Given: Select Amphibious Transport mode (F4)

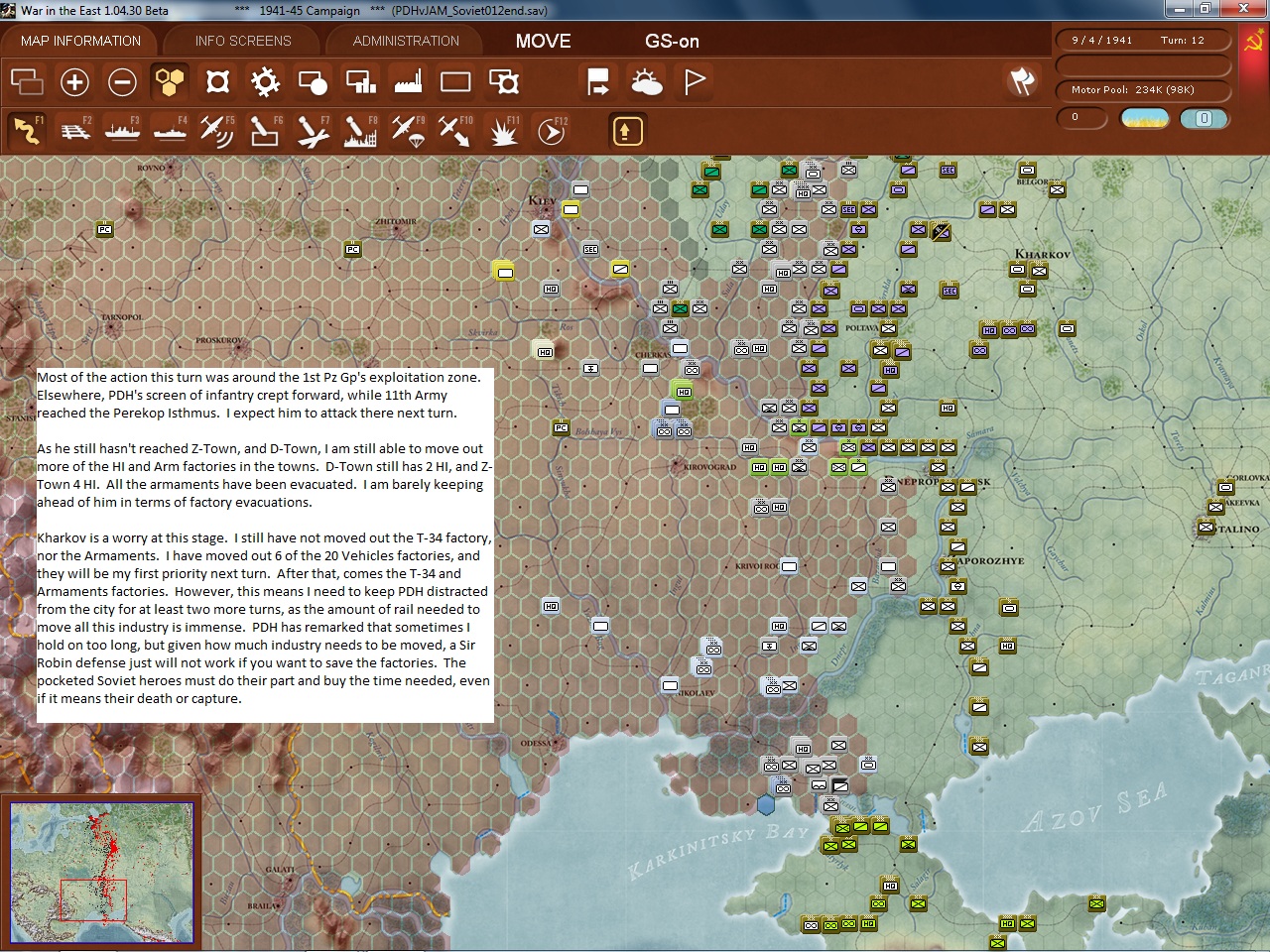Looking at the screenshot, I should (x=170, y=130).
